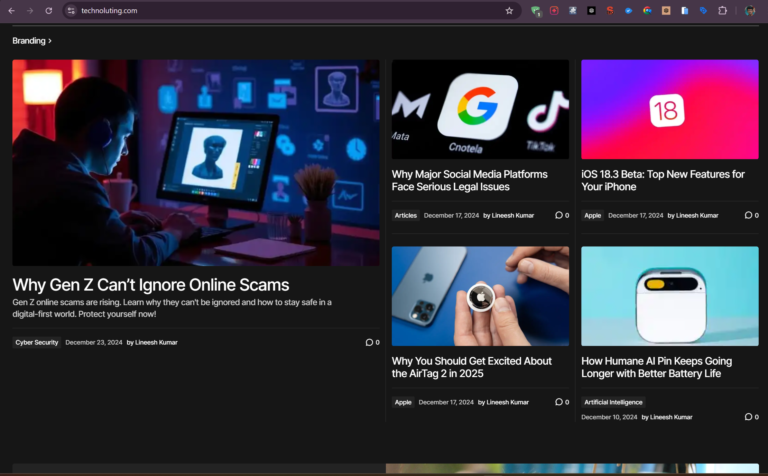This screenshot has width=768, height=476.
Task: Click comment icon on AirTag 2 article
Action: click(558, 402)
